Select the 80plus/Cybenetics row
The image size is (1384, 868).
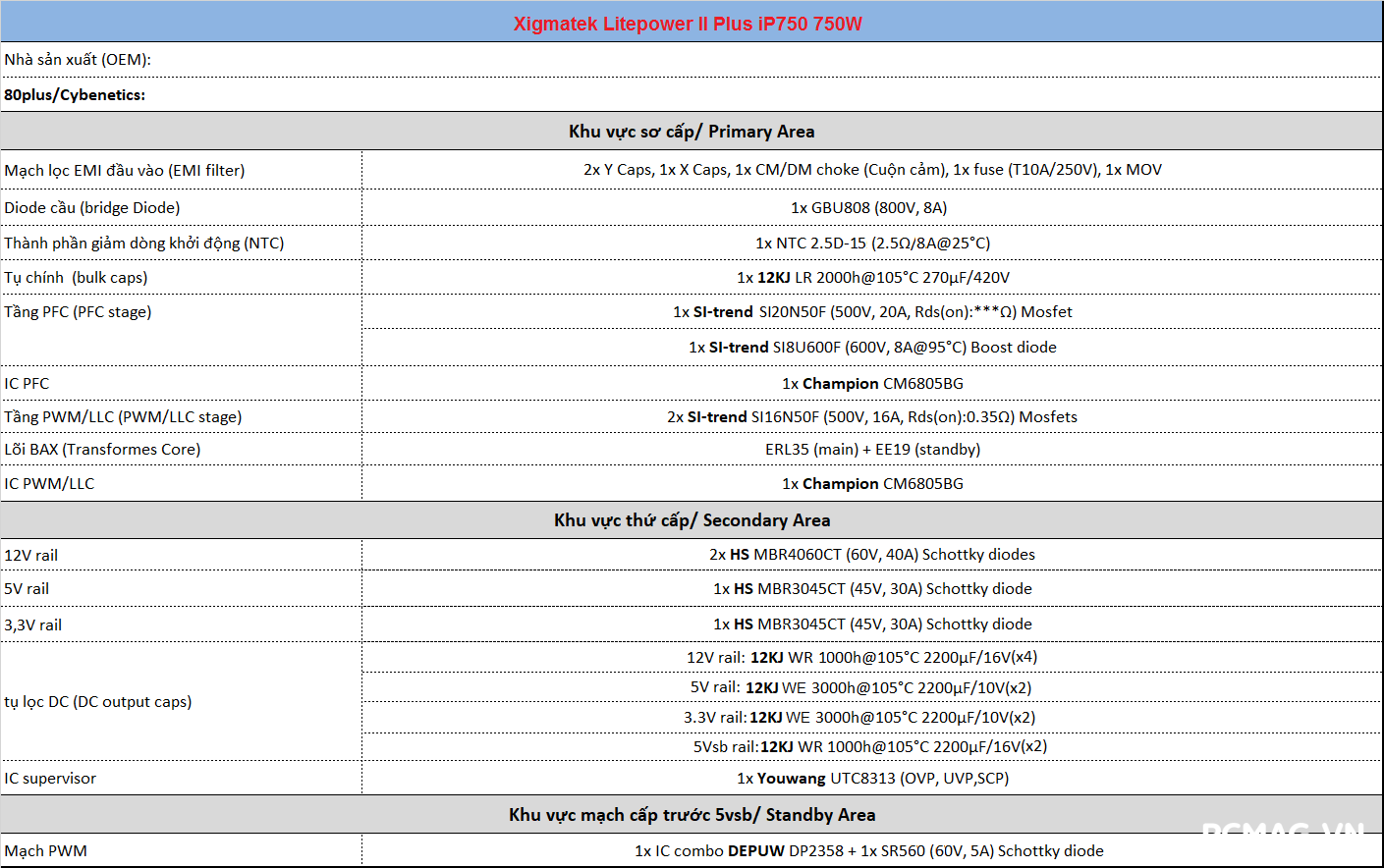pos(75,95)
